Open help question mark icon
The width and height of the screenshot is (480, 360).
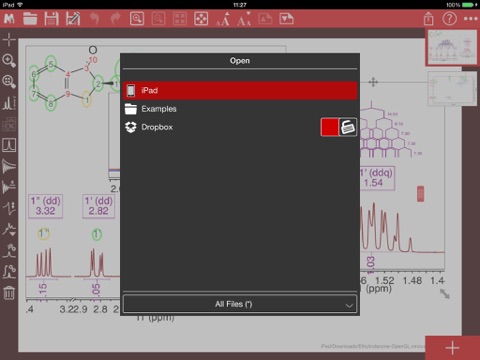[x=449, y=19]
